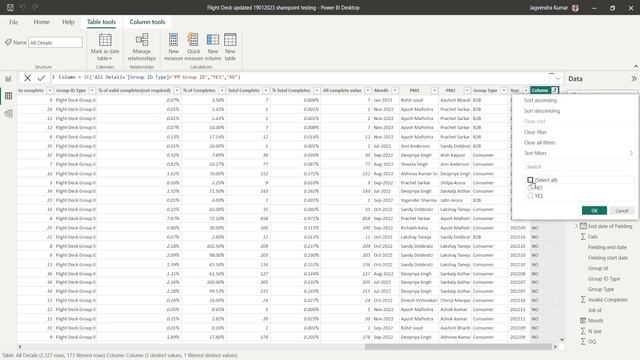Open the Group Type column filter dropdown
This screenshot has width=640, height=360.
(504, 90)
